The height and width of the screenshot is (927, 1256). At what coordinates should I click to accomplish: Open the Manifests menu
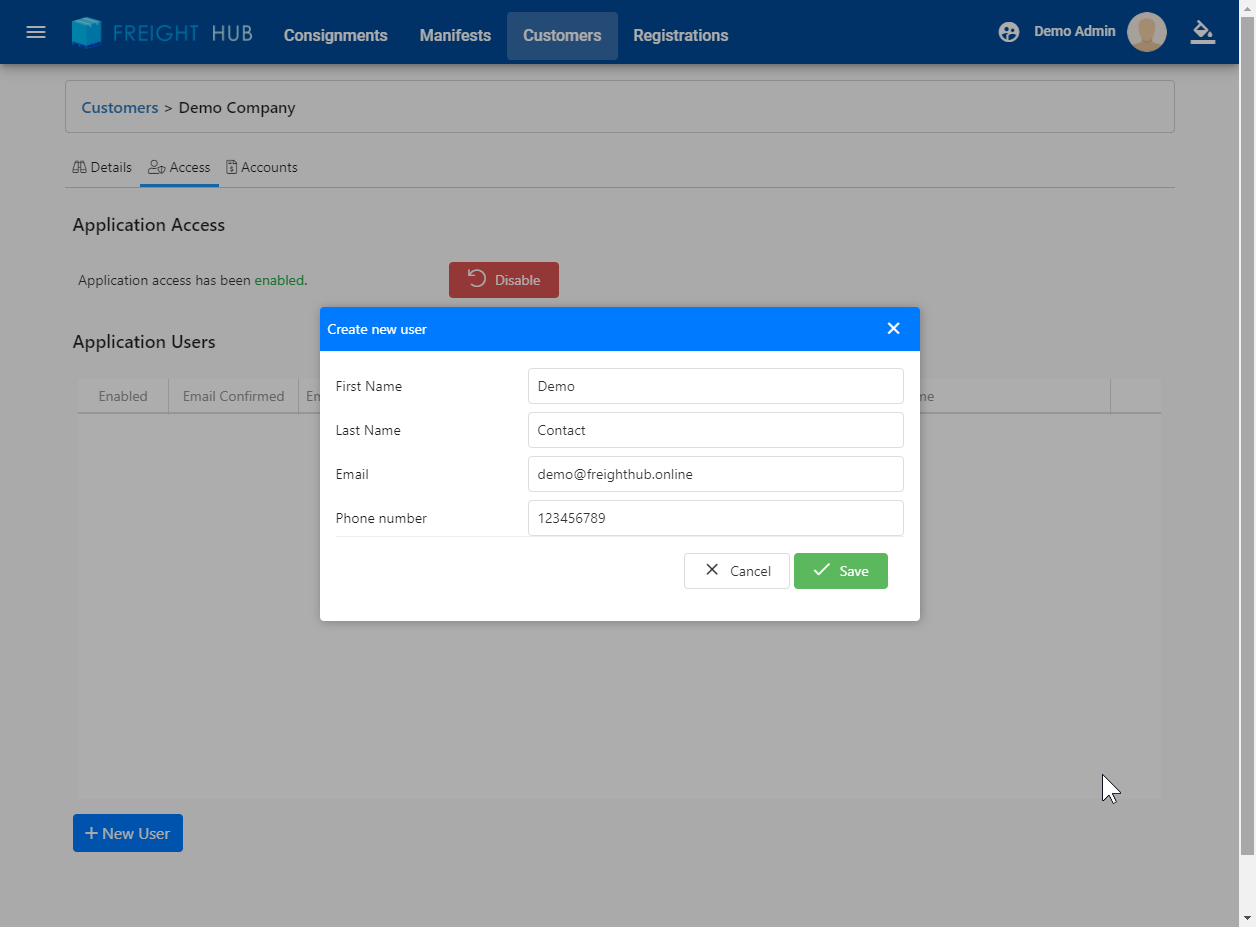pos(455,36)
